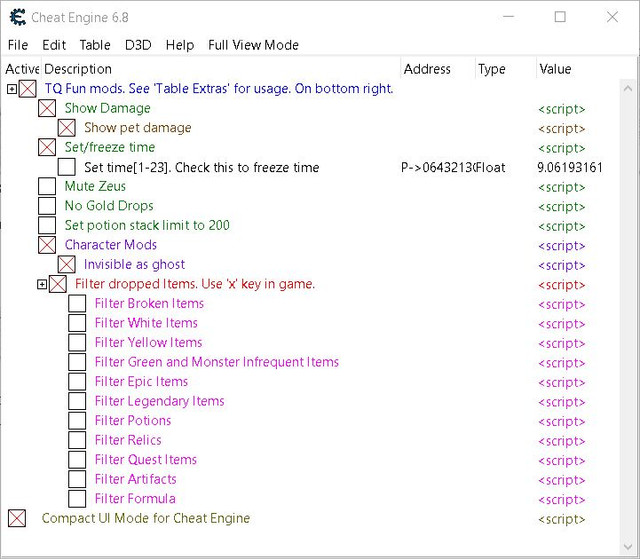Click <script> value of Show Damage row
This screenshot has width=640, height=559.
pyautogui.click(x=562, y=109)
